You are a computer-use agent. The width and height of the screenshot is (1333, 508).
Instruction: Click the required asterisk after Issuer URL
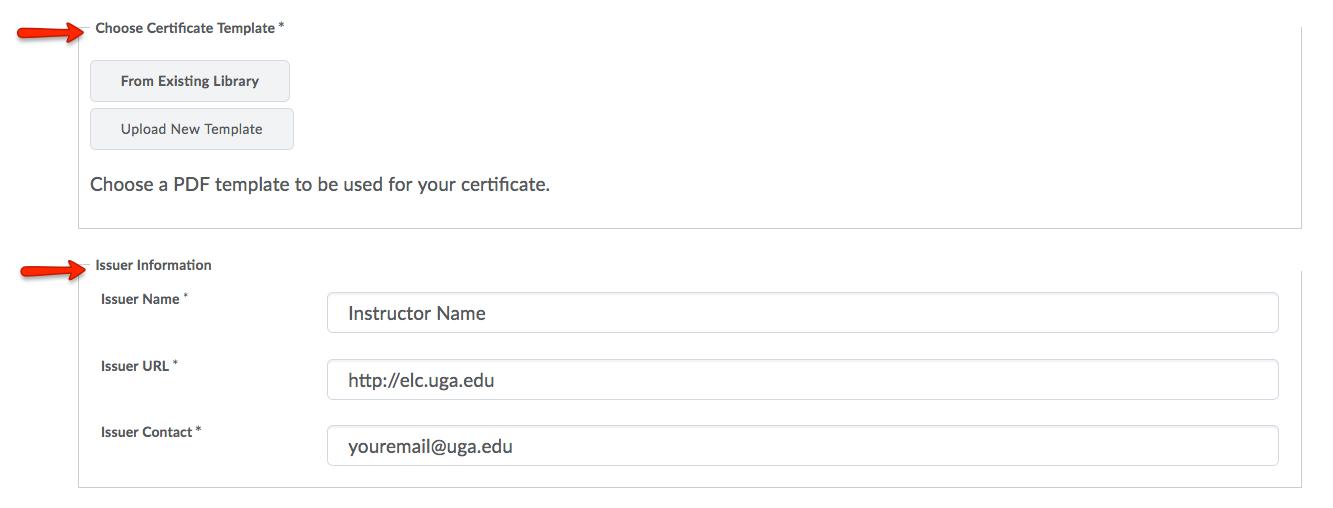pyautogui.click(x=176, y=364)
